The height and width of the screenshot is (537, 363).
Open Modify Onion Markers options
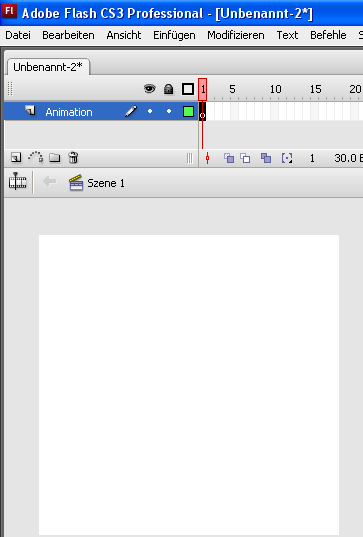pyautogui.click(x=287, y=158)
